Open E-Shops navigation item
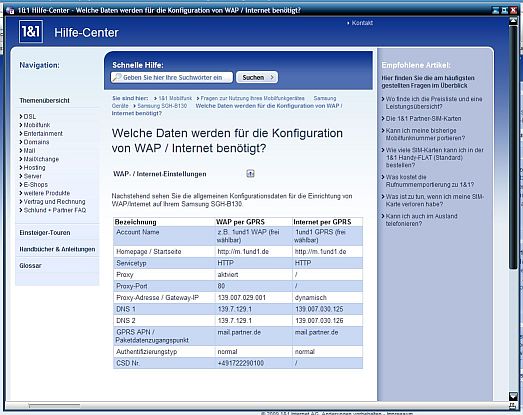This screenshot has width=523, height=415. point(36,184)
